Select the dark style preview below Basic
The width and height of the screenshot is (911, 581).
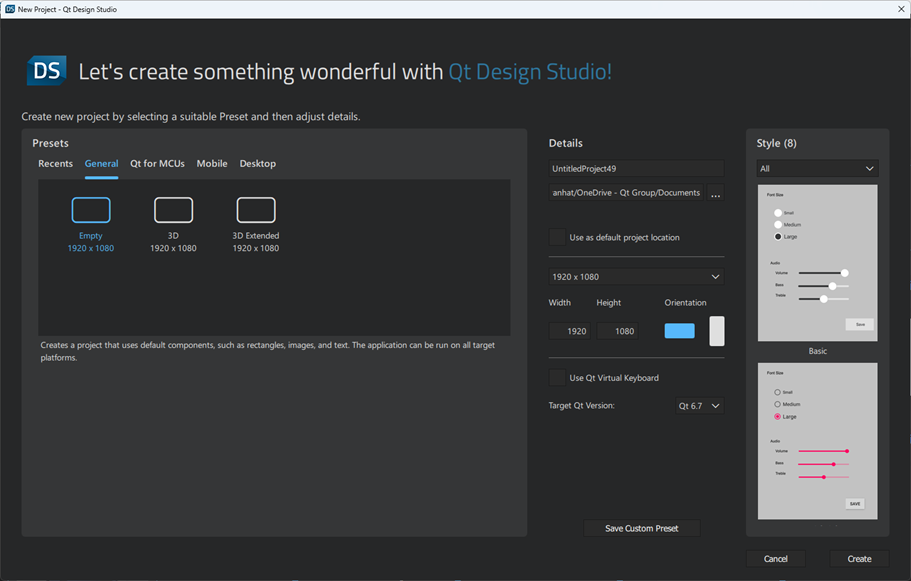(x=817, y=441)
